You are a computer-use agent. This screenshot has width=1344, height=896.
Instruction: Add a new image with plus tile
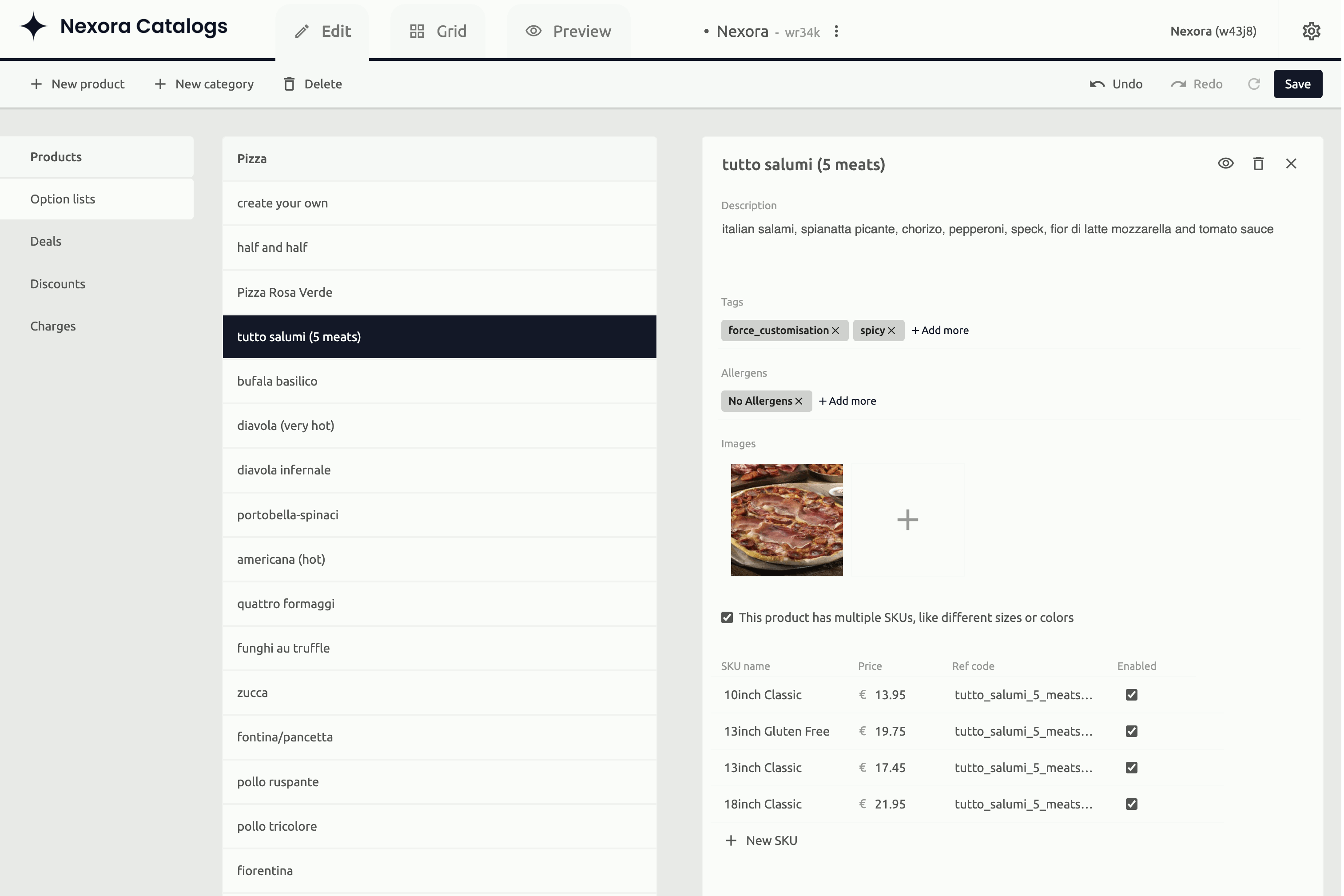pyautogui.click(x=907, y=519)
